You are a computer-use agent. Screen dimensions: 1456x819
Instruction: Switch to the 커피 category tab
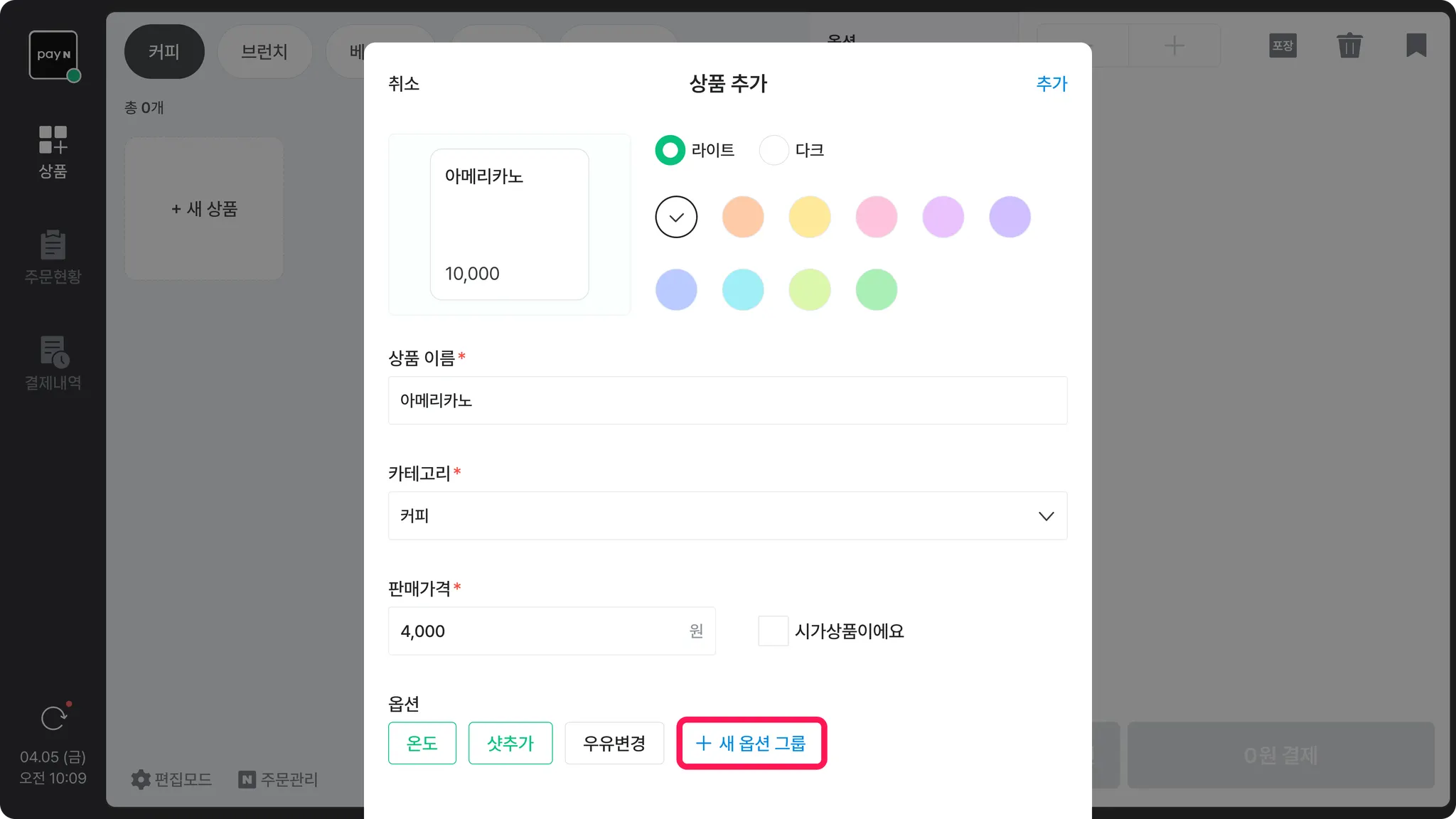point(164,52)
